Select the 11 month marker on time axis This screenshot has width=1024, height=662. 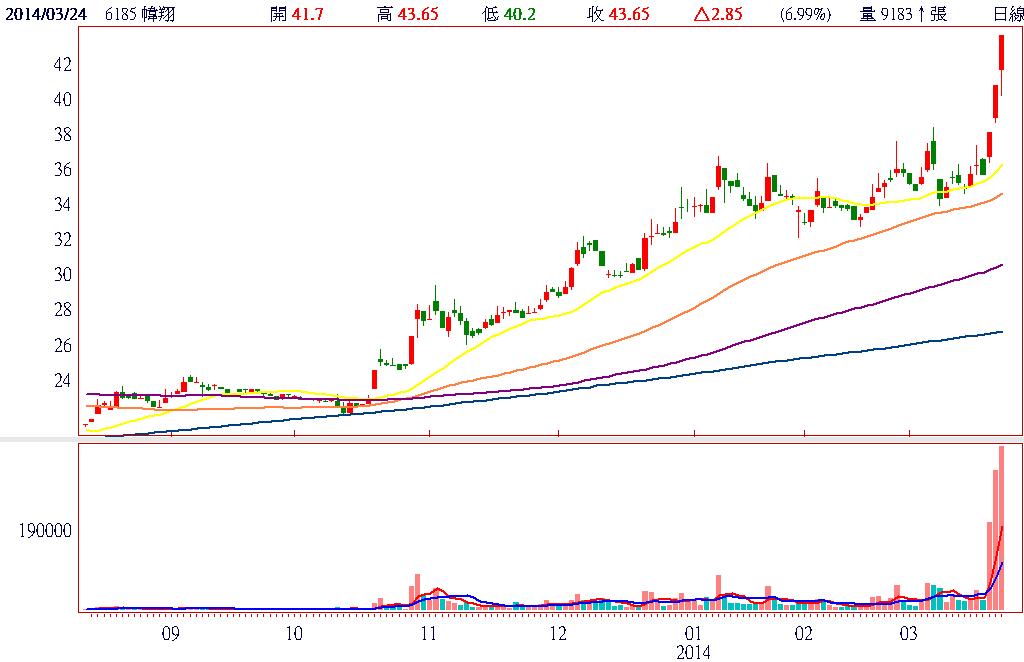pyautogui.click(x=427, y=634)
